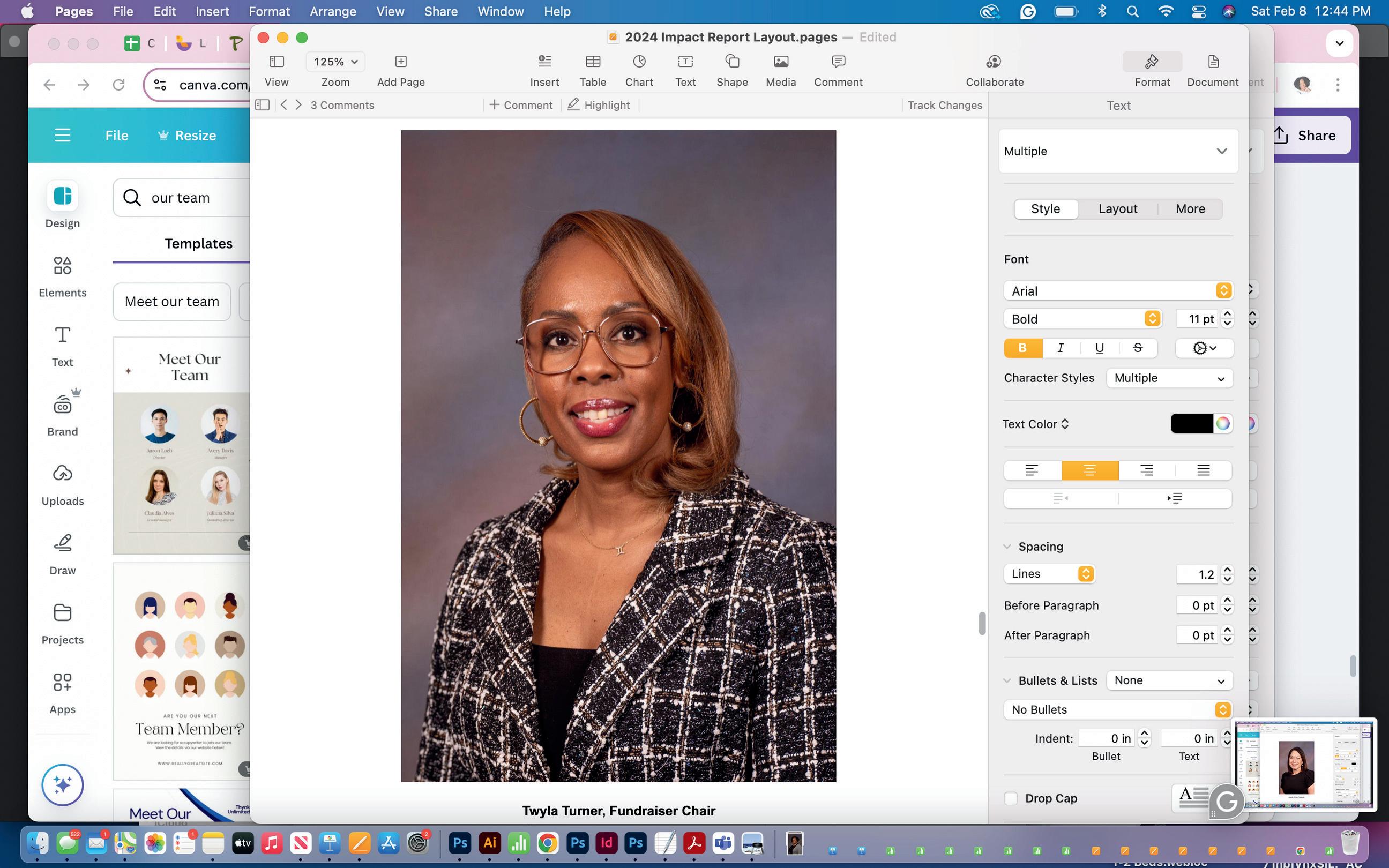Open the 125% Zoom dropdown

click(335, 62)
